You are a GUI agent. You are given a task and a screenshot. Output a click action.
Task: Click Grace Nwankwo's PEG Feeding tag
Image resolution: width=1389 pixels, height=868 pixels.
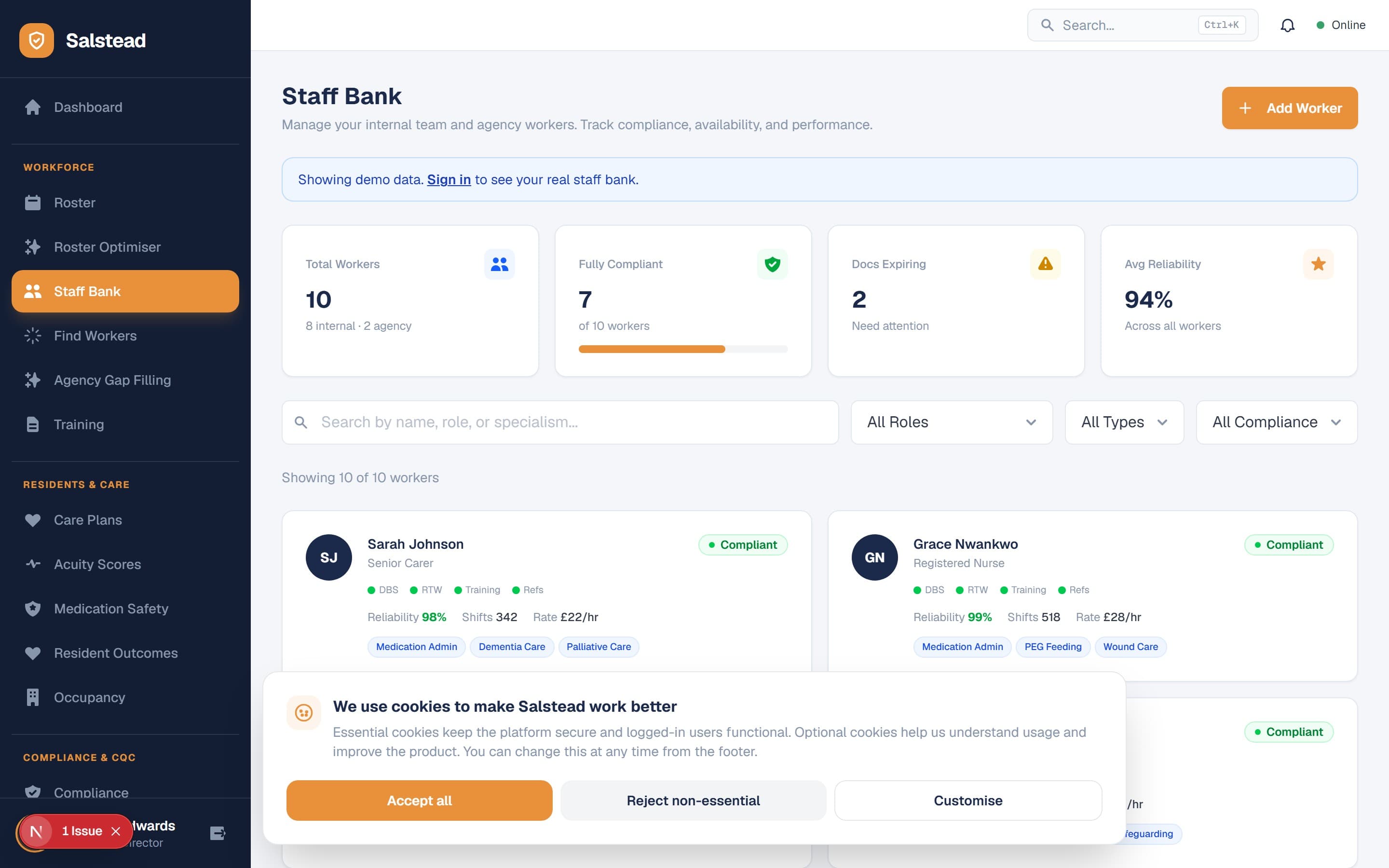[1053, 647]
